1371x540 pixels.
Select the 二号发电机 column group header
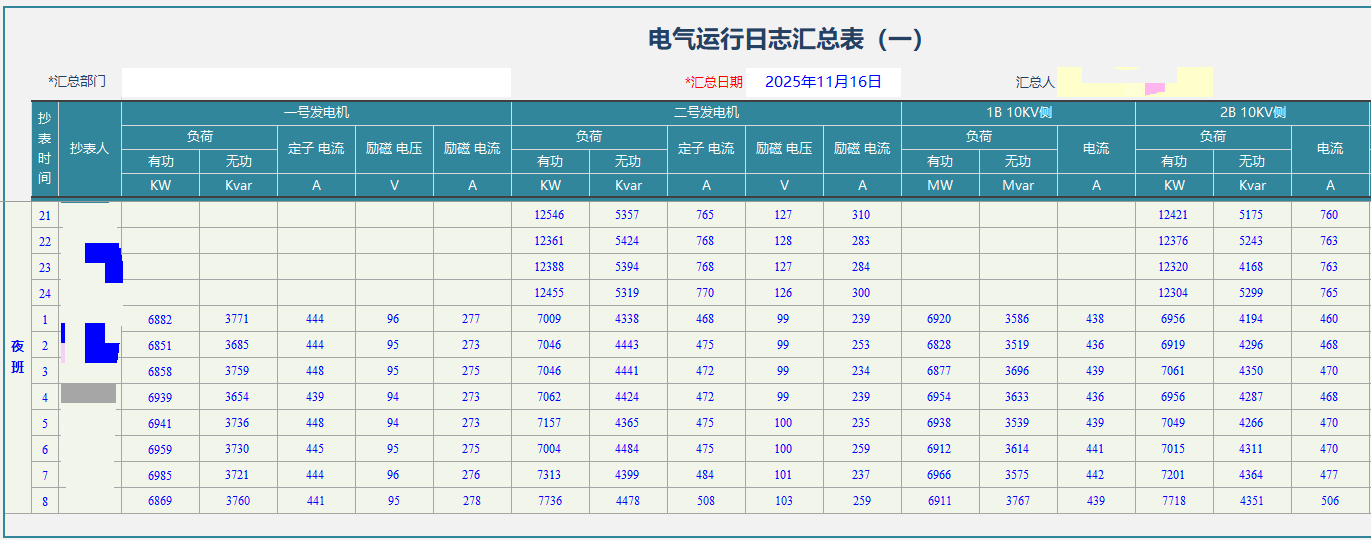[706, 113]
